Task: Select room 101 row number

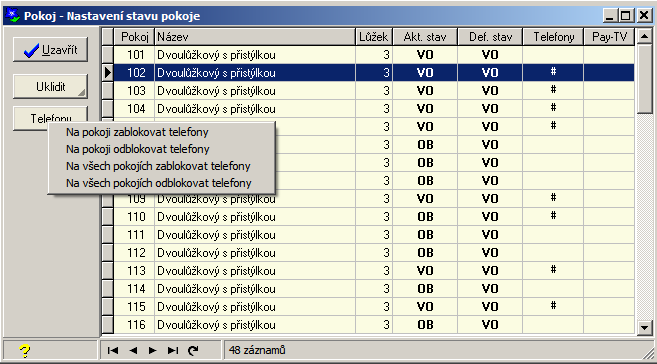Action: pyautogui.click(x=135, y=55)
